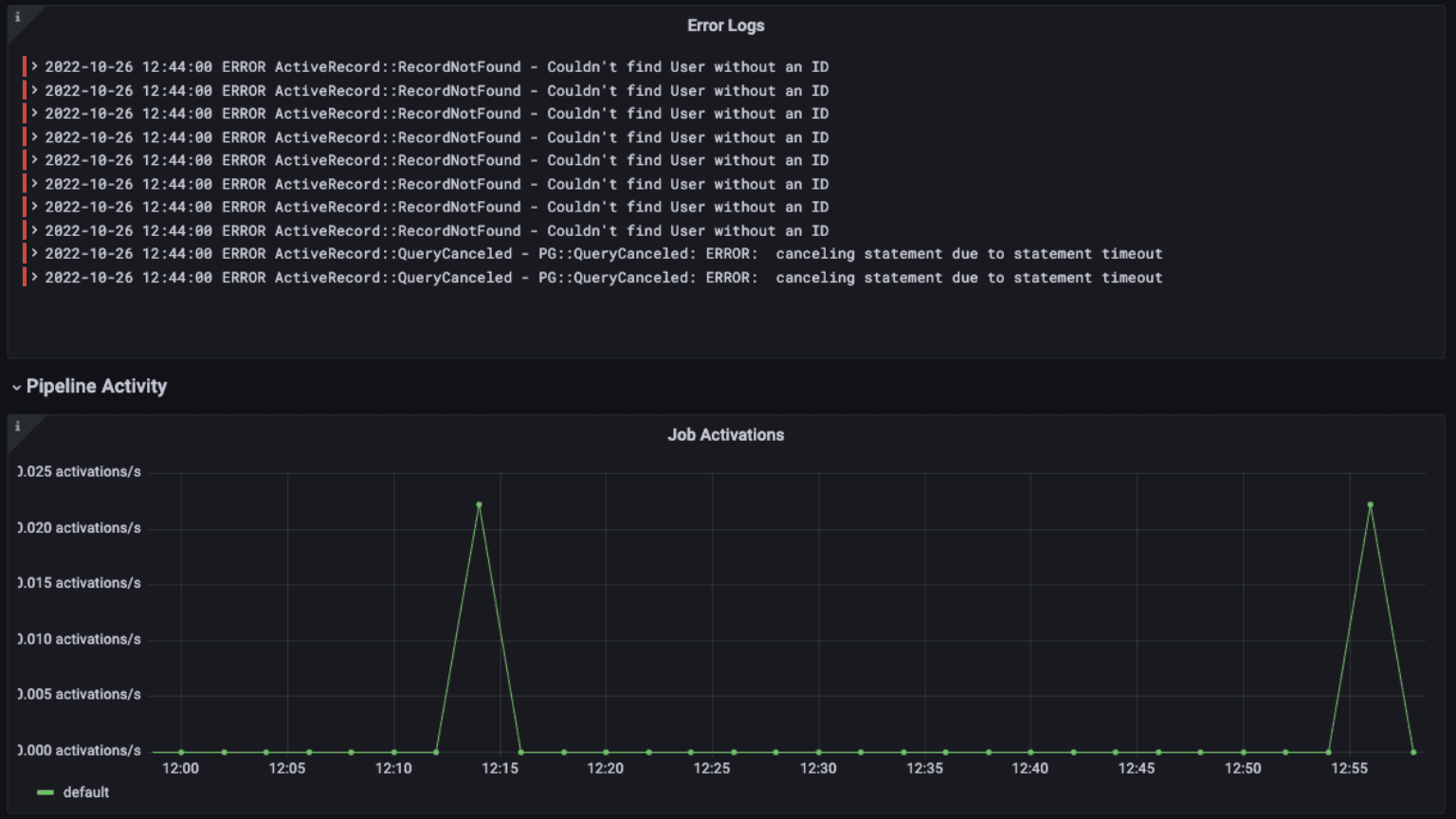Click the info icon on the Job Activations panel
1456x819 pixels.
point(17,428)
